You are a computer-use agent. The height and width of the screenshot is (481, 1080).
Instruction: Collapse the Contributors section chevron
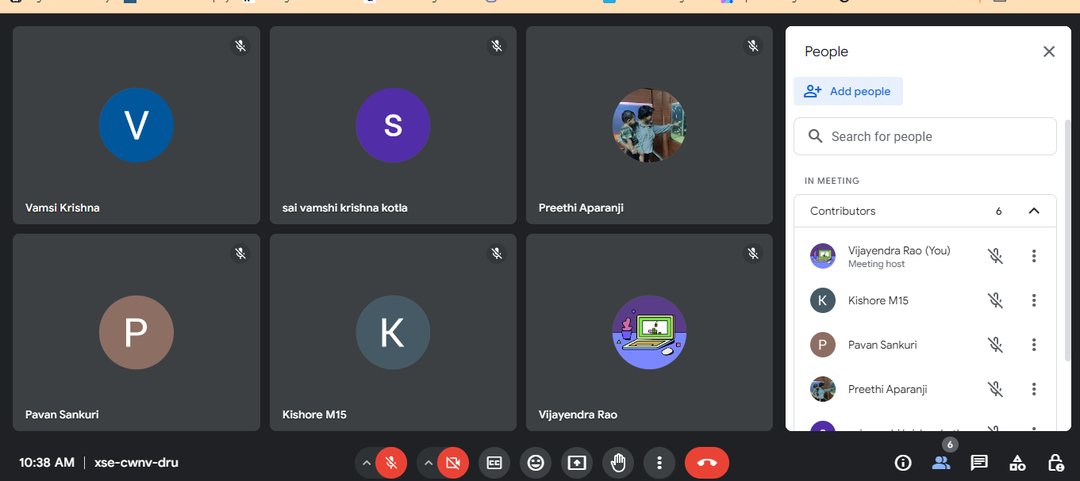[x=1033, y=211]
